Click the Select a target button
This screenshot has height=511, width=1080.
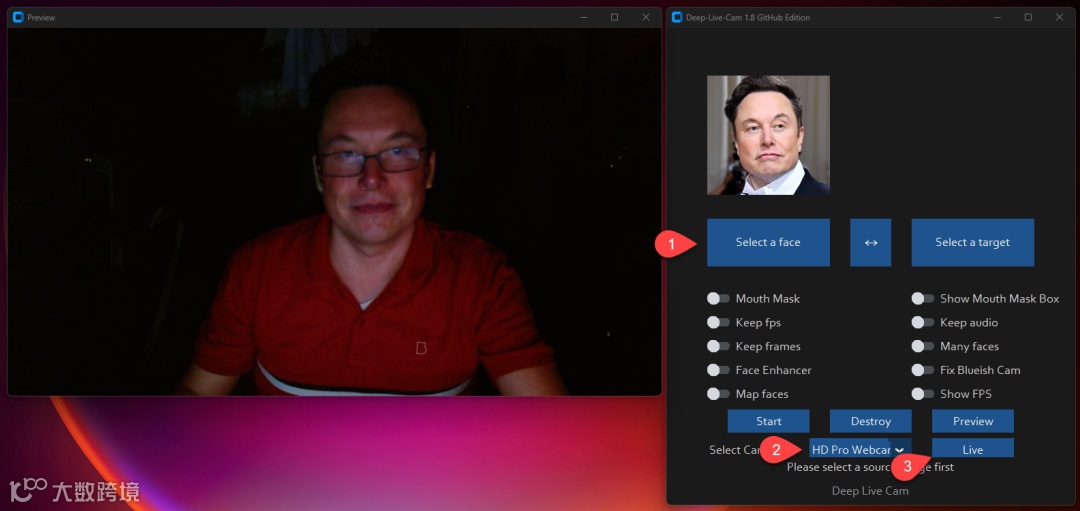click(x=973, y=242)
